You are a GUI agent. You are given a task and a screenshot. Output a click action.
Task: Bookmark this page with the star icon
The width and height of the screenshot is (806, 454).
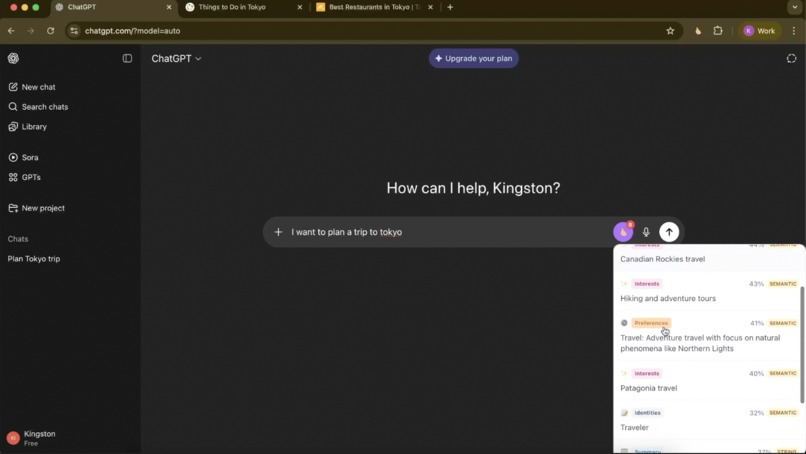pyautogui.click(x=670, y=31)
